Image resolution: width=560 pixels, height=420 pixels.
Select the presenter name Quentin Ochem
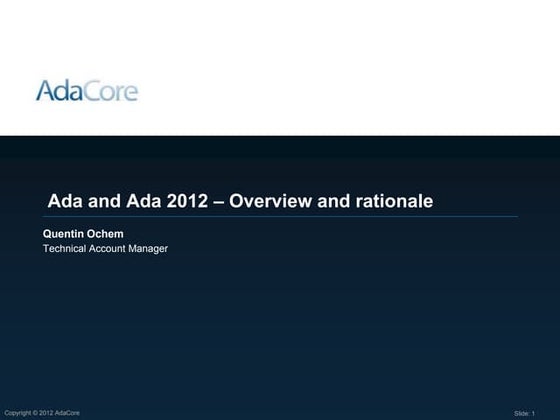point(83,234)
